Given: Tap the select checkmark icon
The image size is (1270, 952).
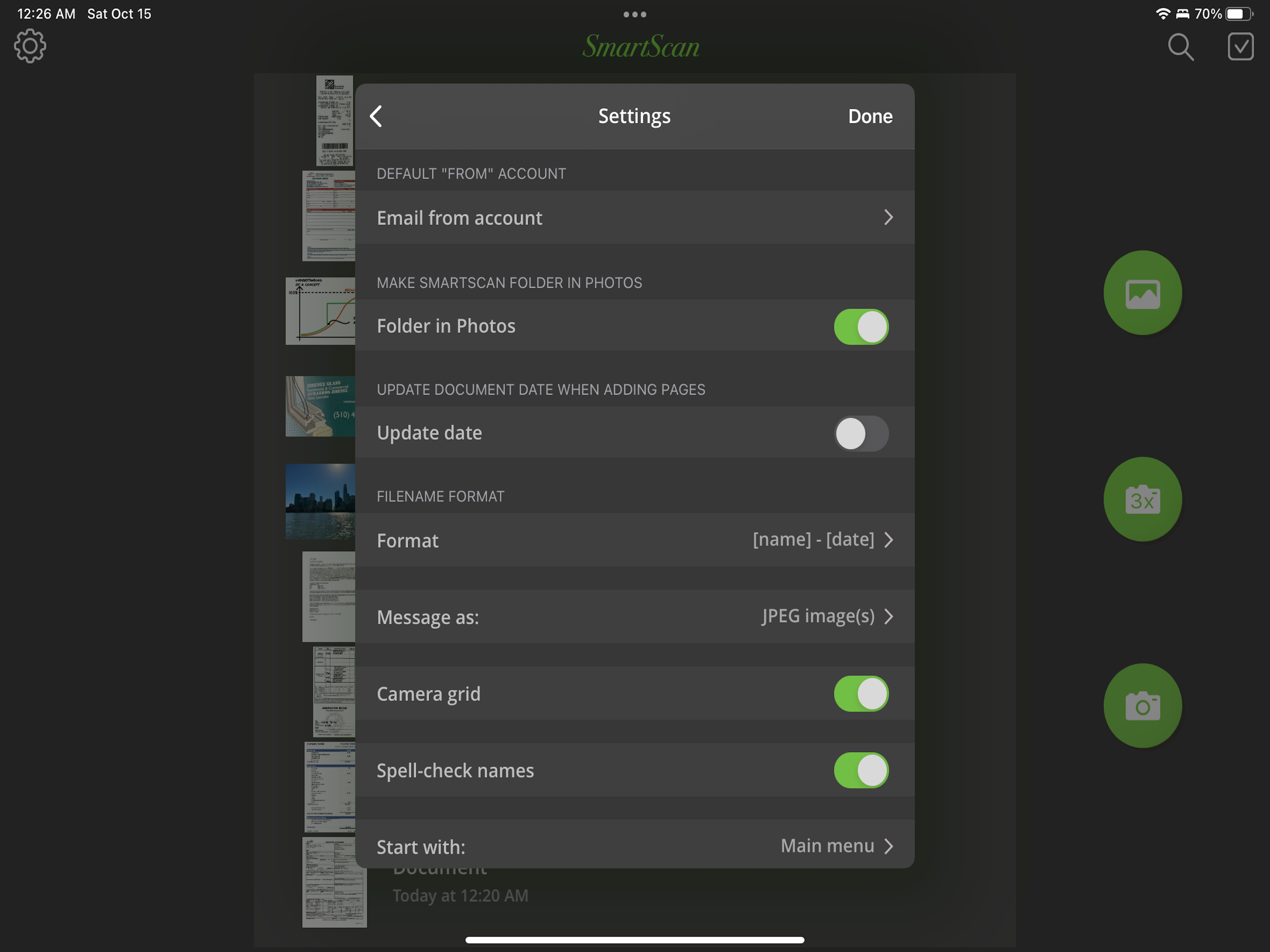Looking at the screenshot, I should [1240, 46].
